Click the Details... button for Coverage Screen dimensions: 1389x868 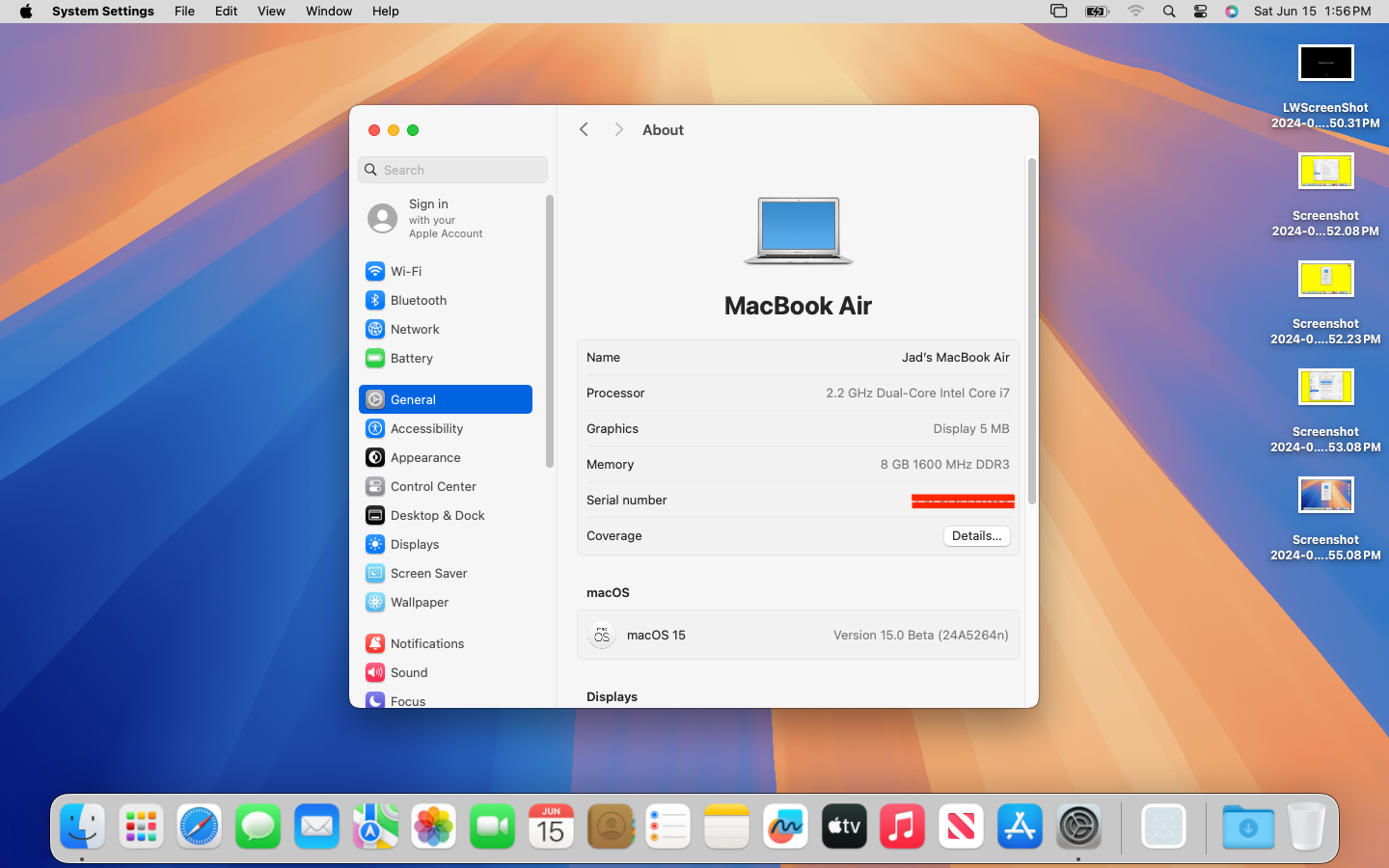976,536
